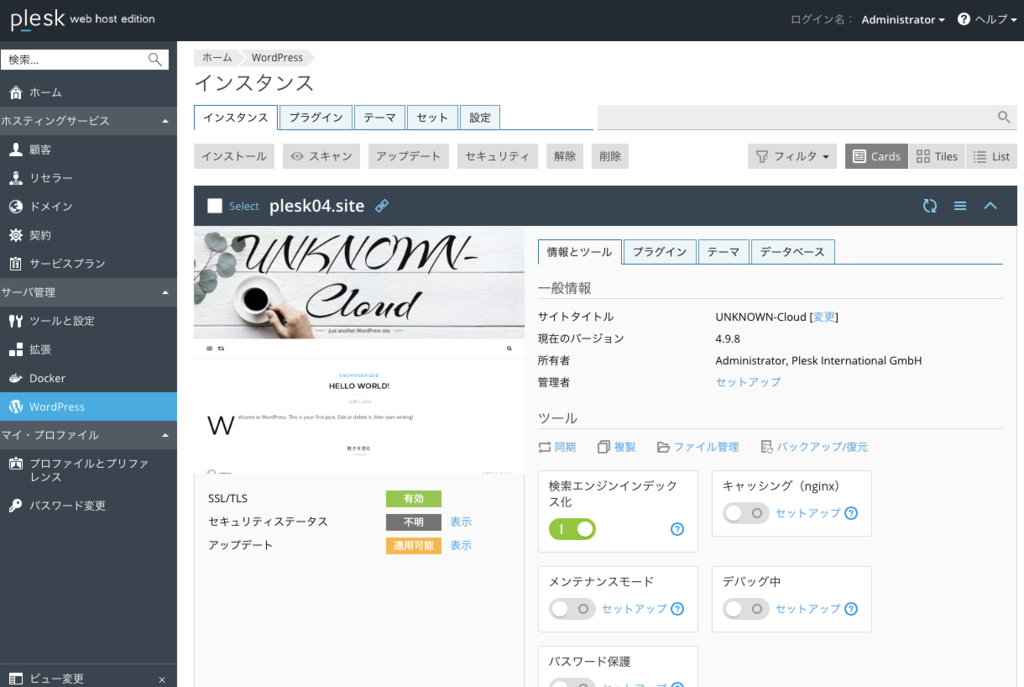Open the card hamburger menu icon
Viewport: 1024px width, 687px height.
click(959, 205)
